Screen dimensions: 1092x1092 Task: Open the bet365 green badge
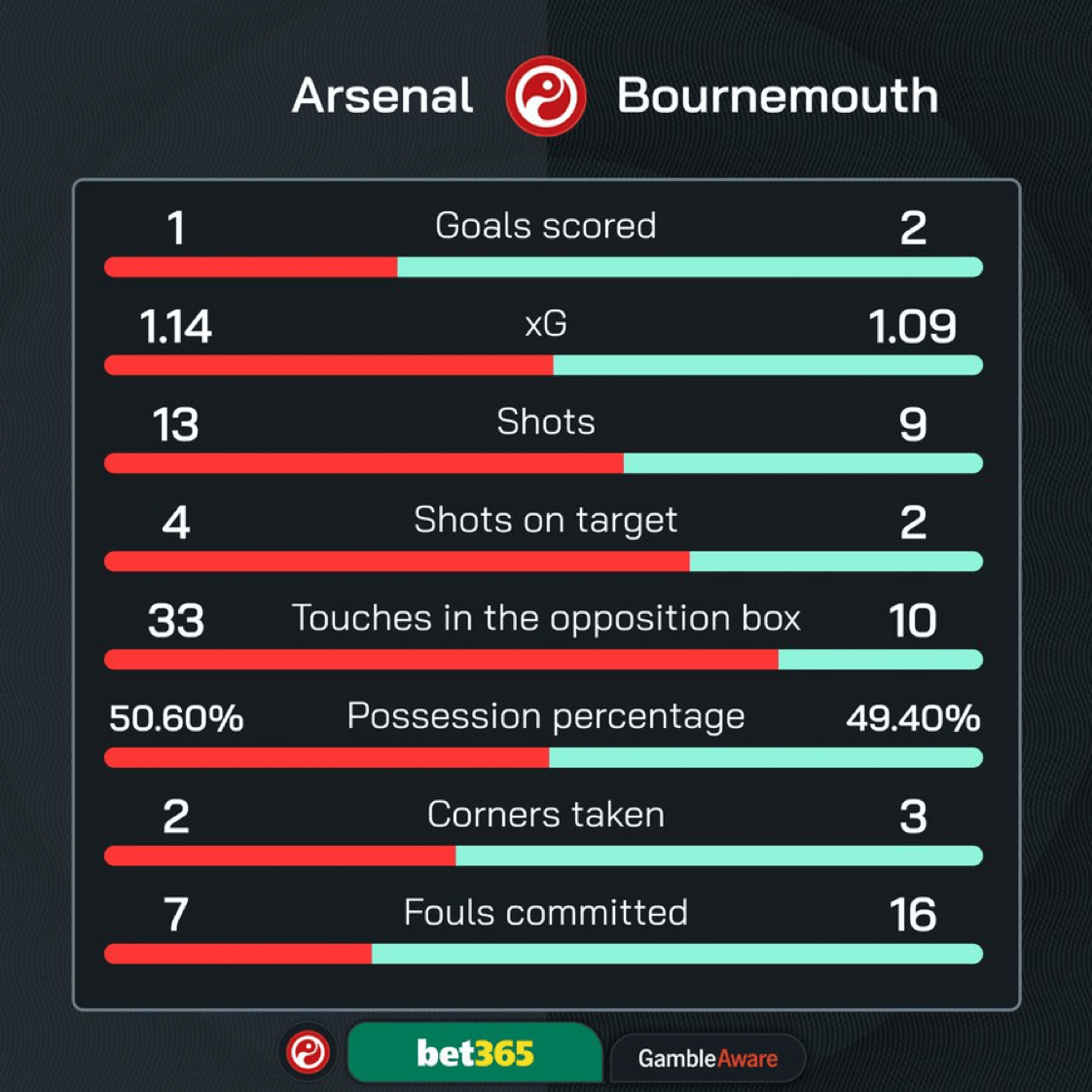coord(474,1051)
